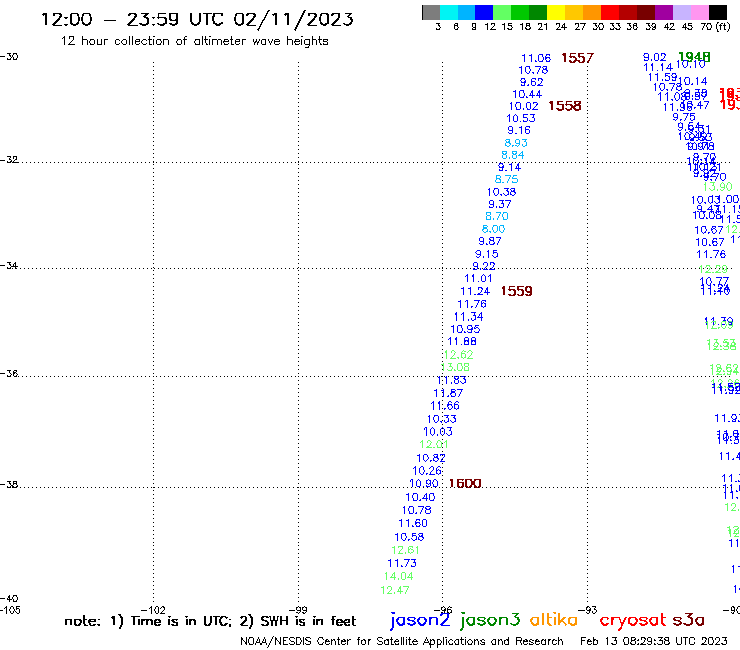740x650 pixels.
Task: Select the wave height value '10.53'
Action: (x=521, y=118)
